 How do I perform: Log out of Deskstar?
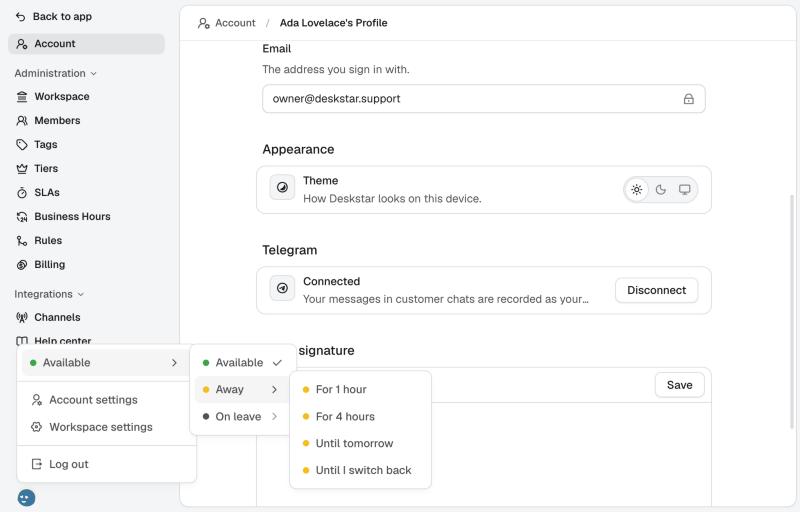pos(106,464)
